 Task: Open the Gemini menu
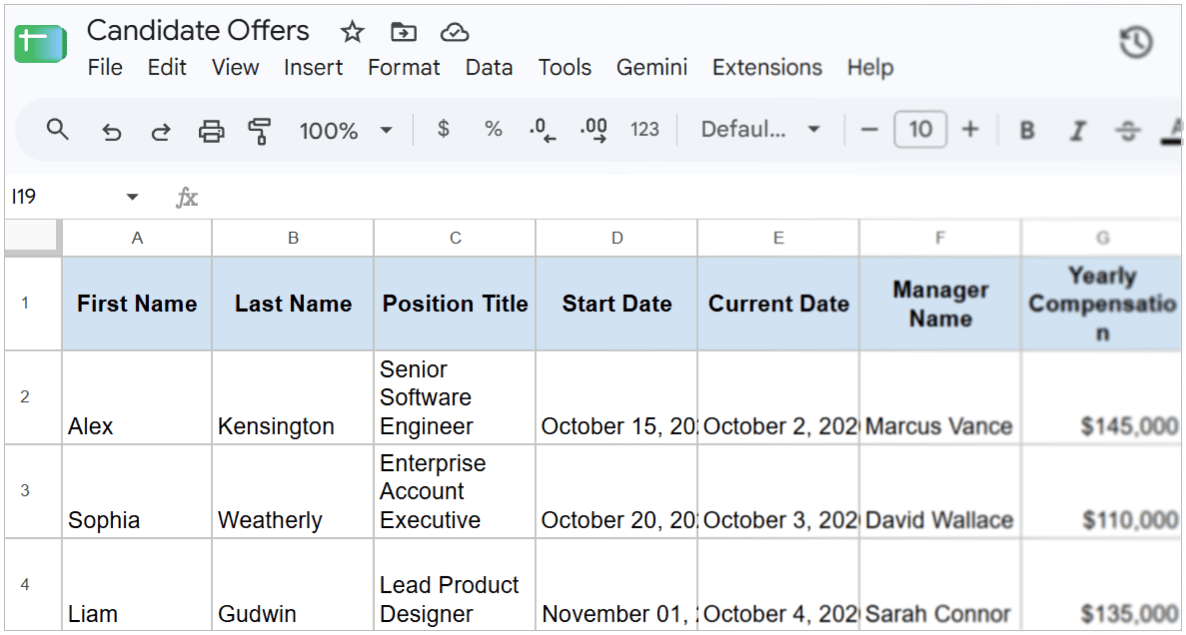(x=651, y=67)
